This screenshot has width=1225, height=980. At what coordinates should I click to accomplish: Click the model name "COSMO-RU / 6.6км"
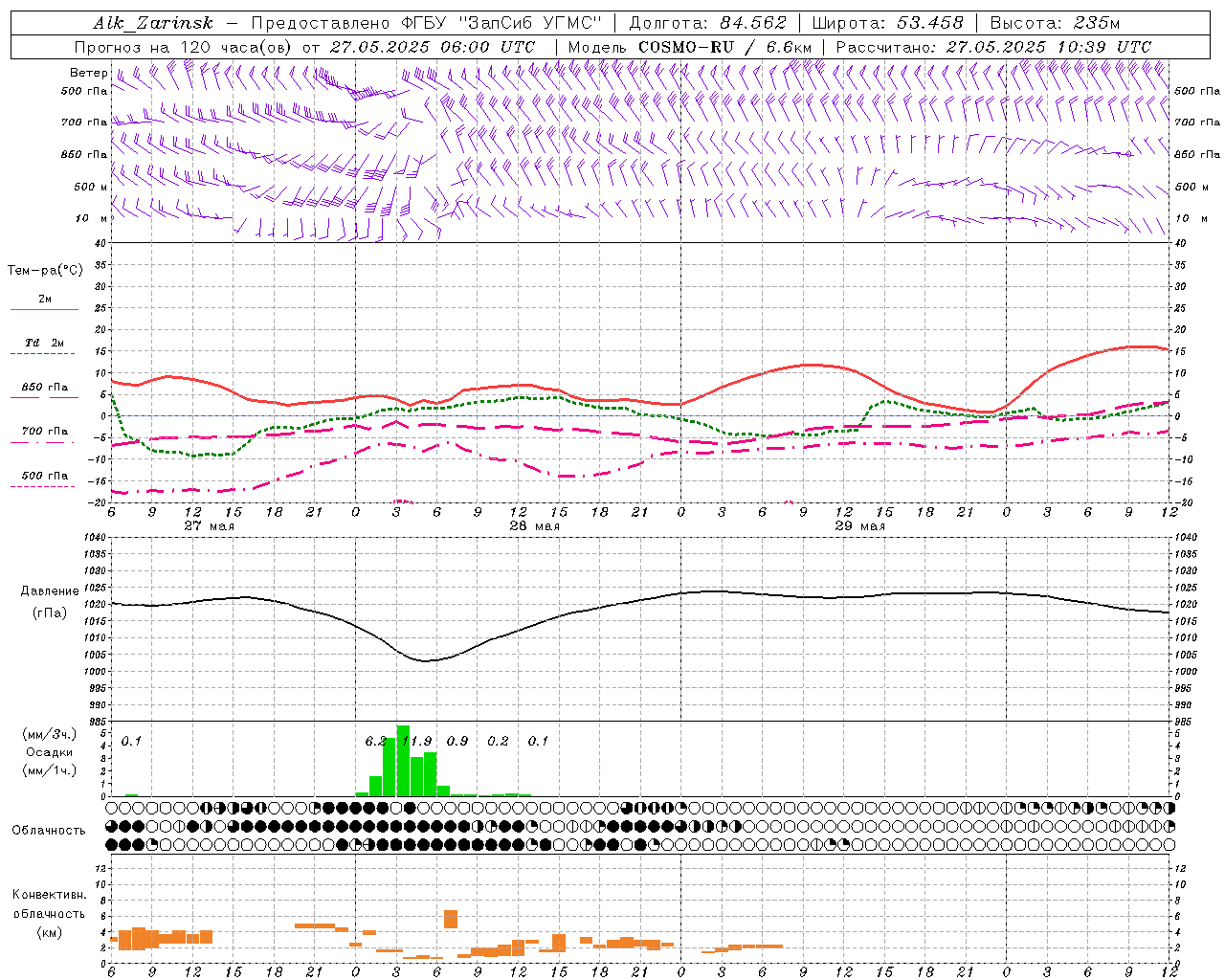coord(724,47)
